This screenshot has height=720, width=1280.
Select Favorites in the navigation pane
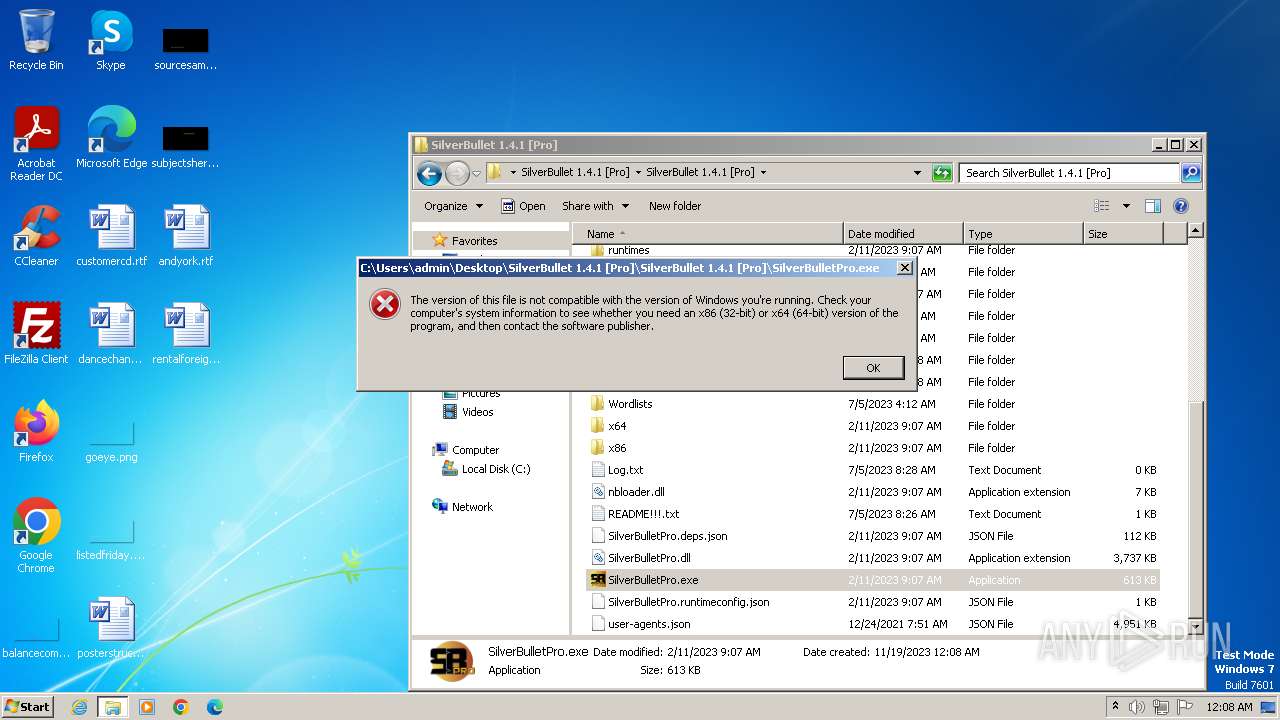pyautogui.click(x=475, y=241)
